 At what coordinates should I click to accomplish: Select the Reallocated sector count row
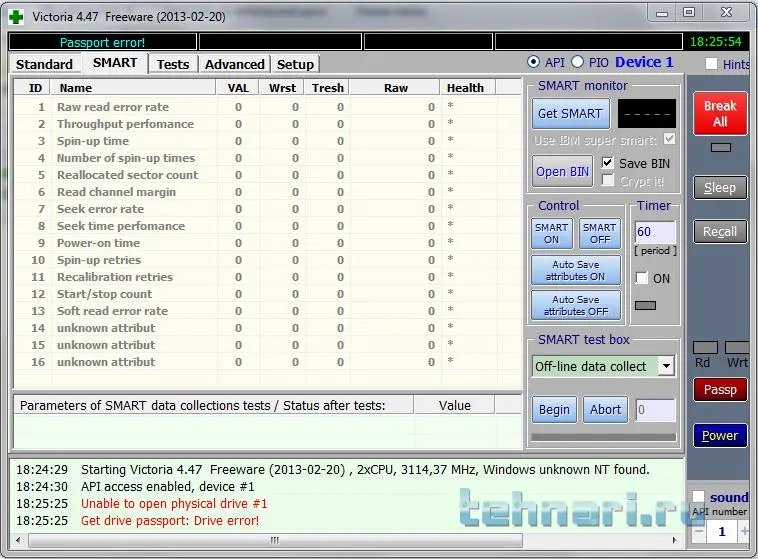coord(268,175)
